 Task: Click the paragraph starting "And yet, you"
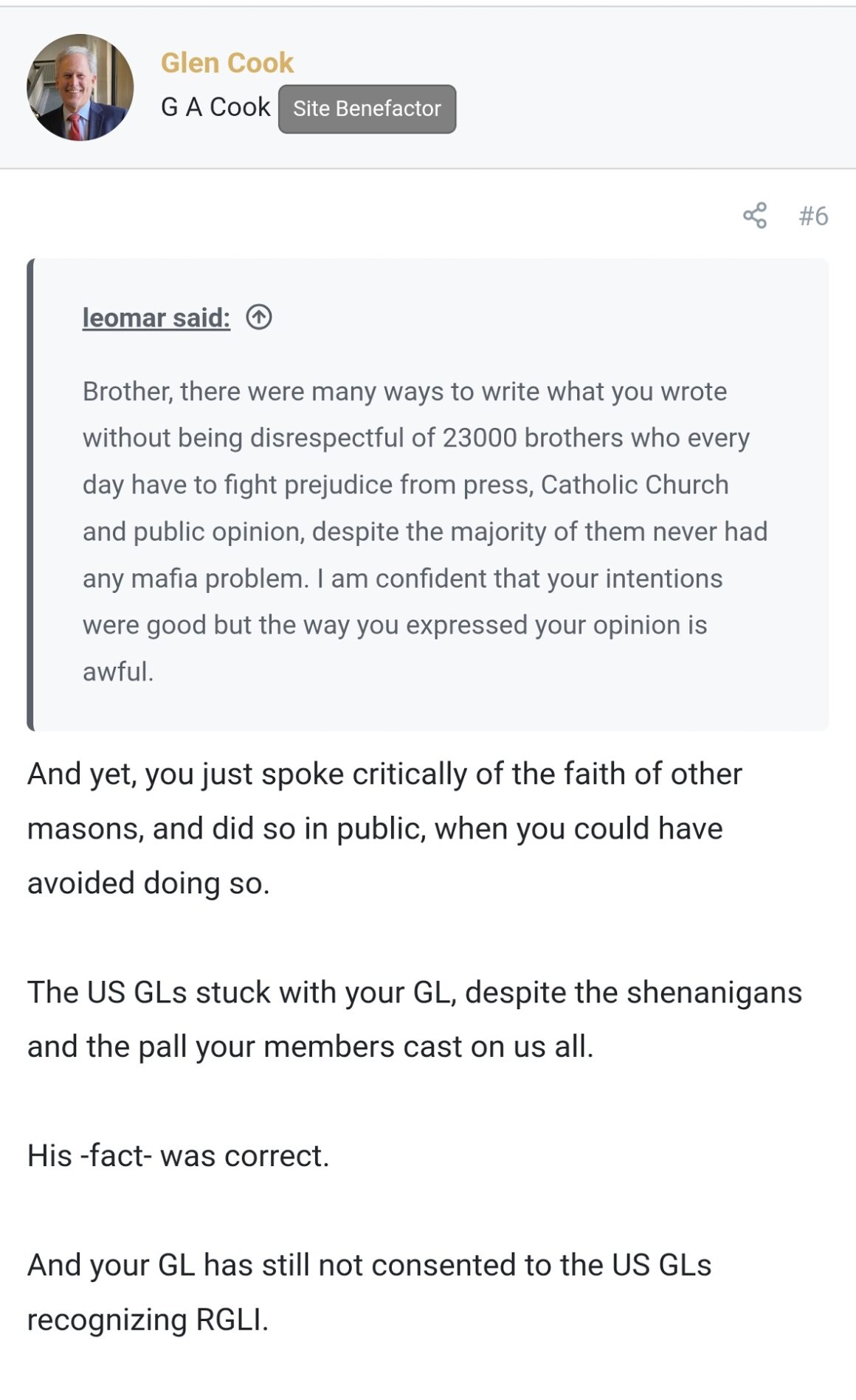(x=384, y=828)
